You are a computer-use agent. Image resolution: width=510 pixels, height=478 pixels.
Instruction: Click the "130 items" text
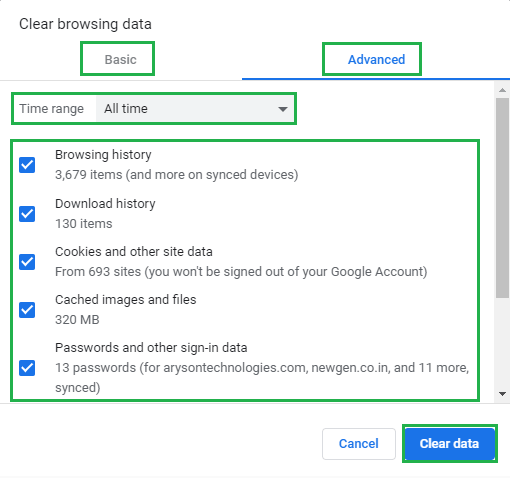click(x=84, y=224)
